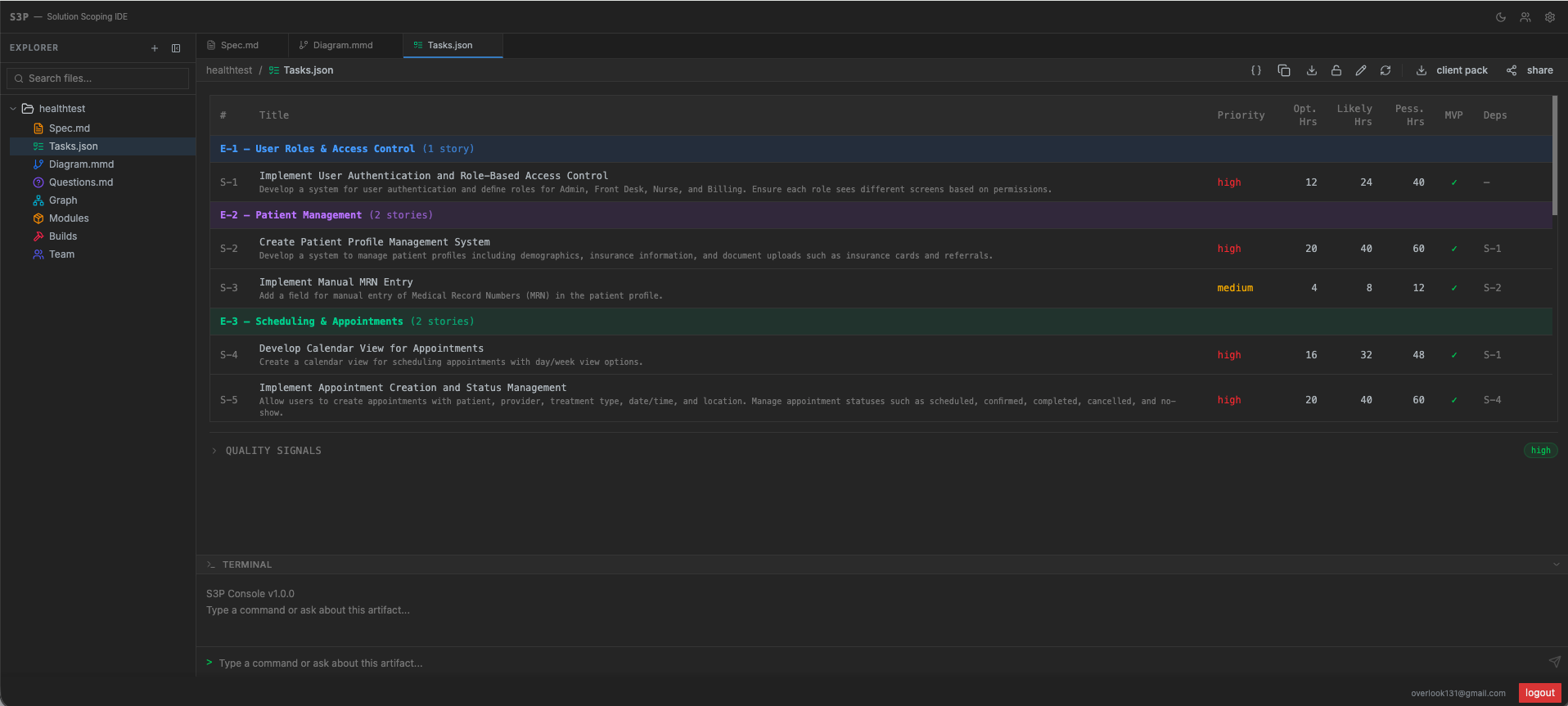The image size is (1568, 706).
Task: Click Priority column header
Action: [x=1241, y=115]
